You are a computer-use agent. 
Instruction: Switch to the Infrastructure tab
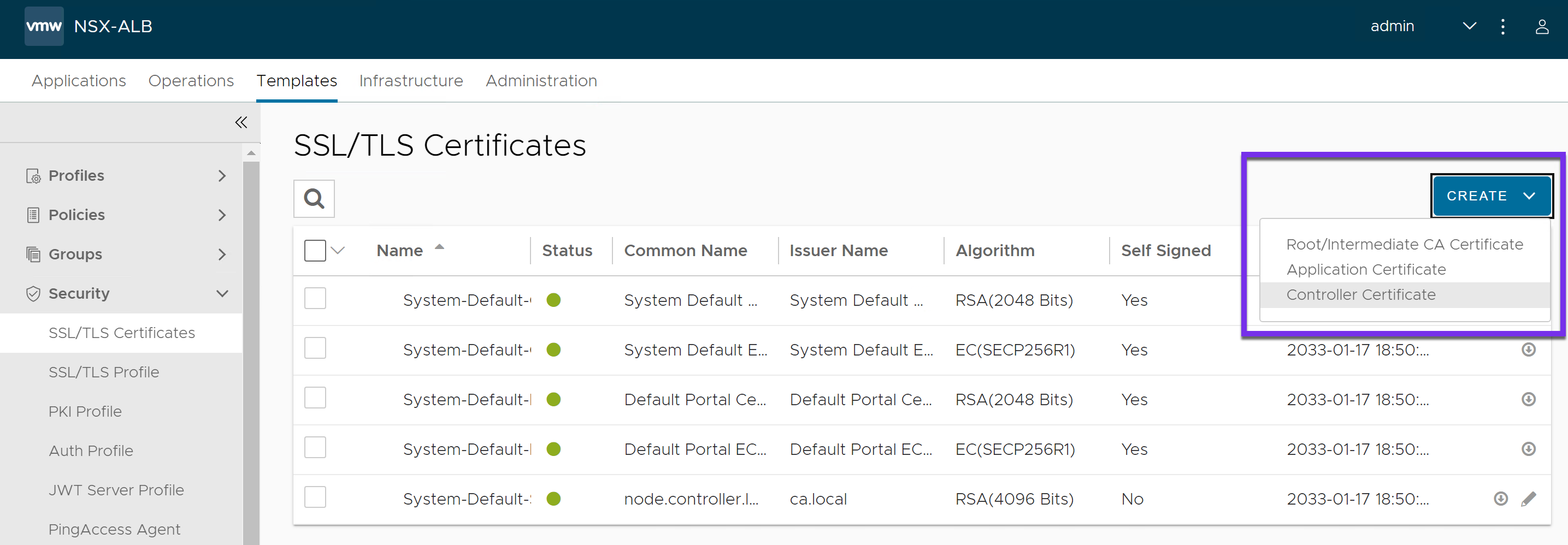click(411, 81)
